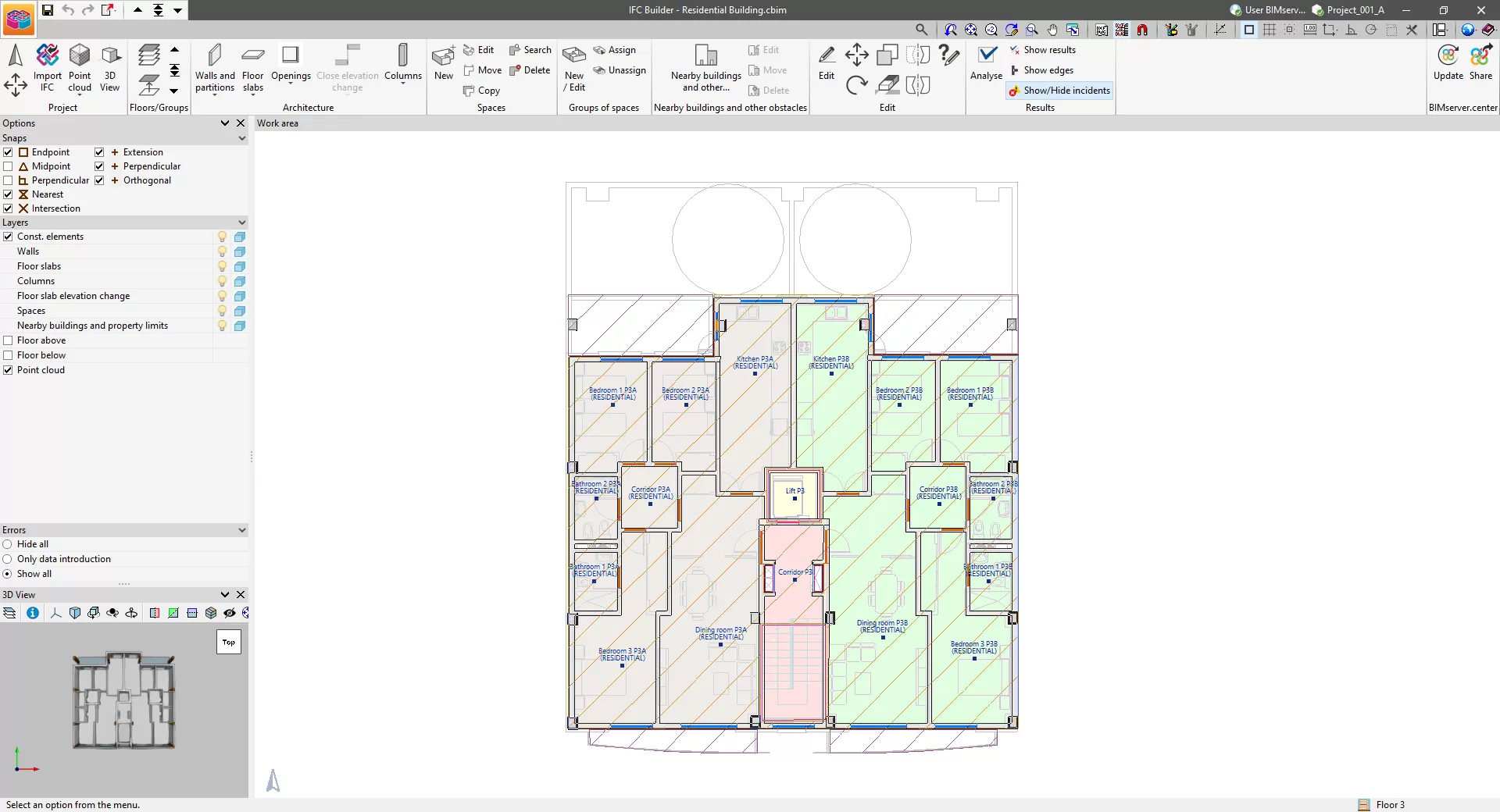Image resolution: width=1500 pixels, height=812 pixels.
Task: Enable the Midpoint snap checkbox
Action: pyautogui.click(x=8, y=166)
